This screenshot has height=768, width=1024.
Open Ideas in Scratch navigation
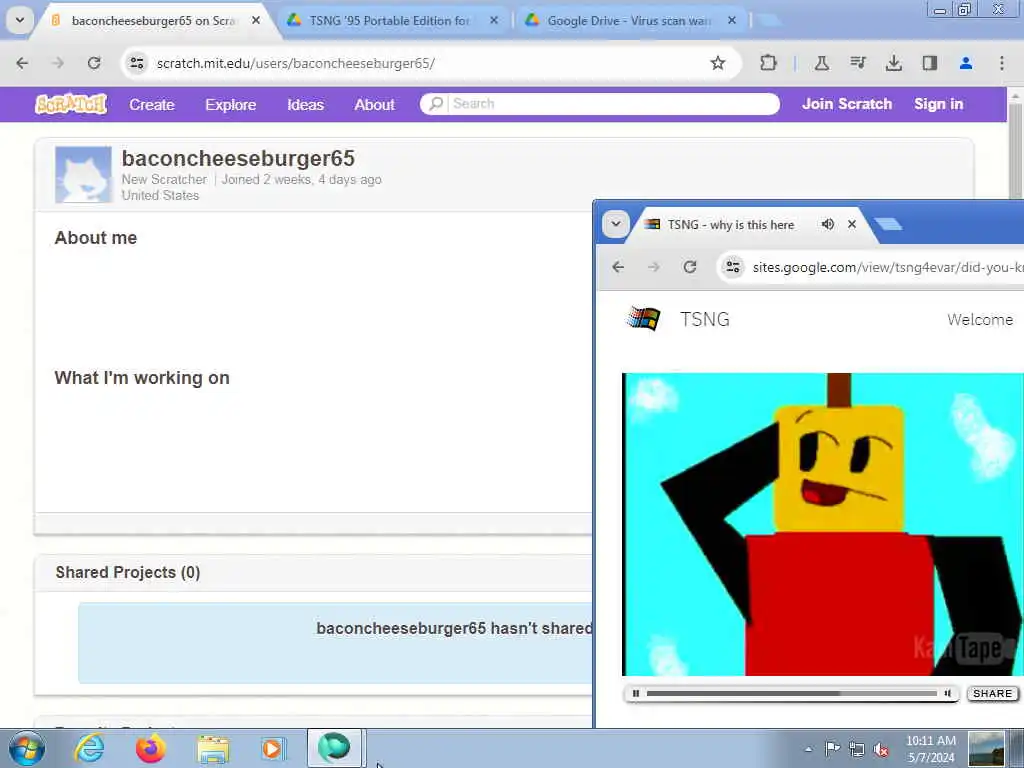(306, 104)
